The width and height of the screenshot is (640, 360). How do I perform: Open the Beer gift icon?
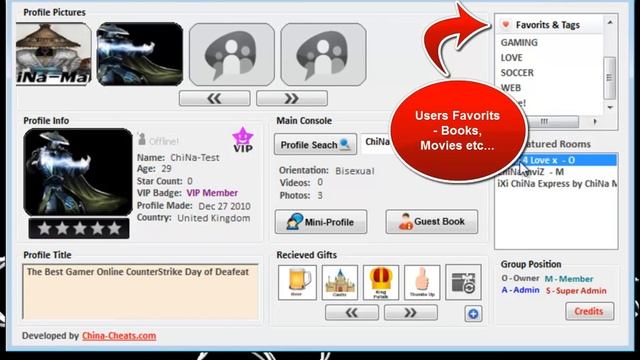pyautogui.click(x=297, y=282)
